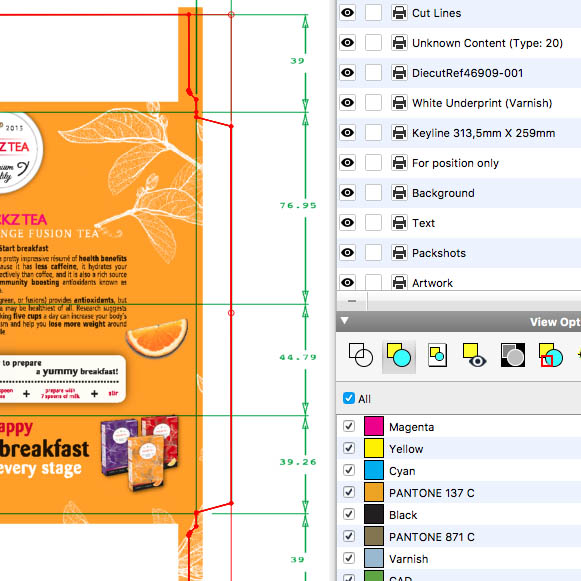Select the red-box highlight view icon
Viewport: 581px width, 581px height.
tap(551, 355)
